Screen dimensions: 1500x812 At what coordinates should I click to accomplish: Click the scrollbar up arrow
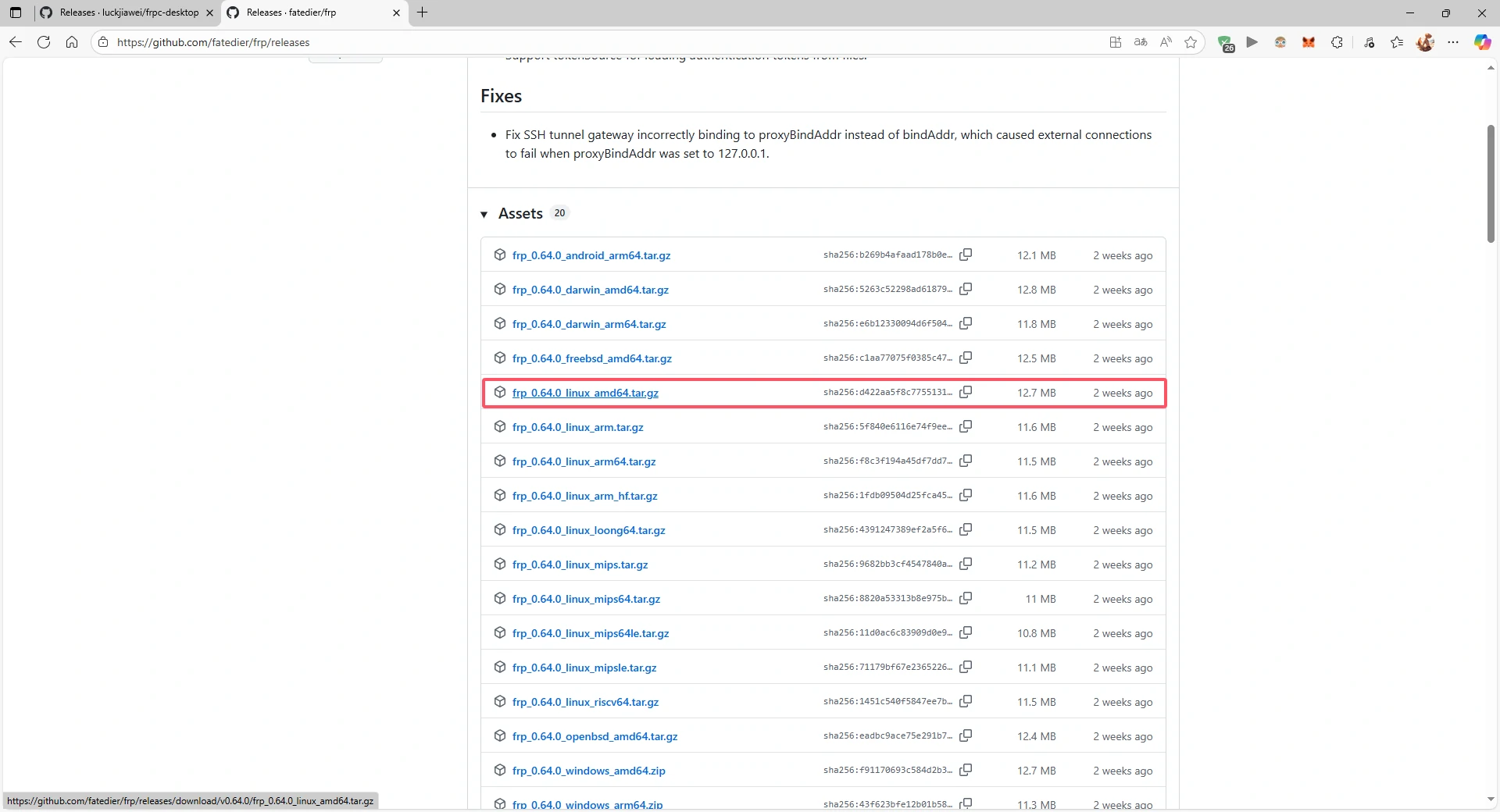click(x=1491, y=68)
